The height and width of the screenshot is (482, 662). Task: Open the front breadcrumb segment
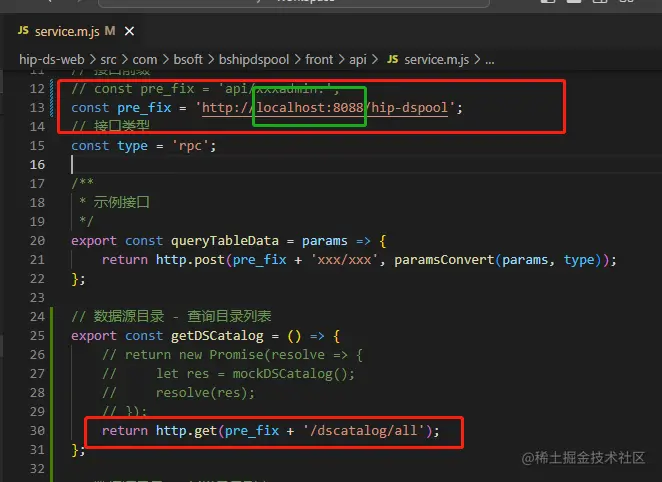(x=319, y=60)
